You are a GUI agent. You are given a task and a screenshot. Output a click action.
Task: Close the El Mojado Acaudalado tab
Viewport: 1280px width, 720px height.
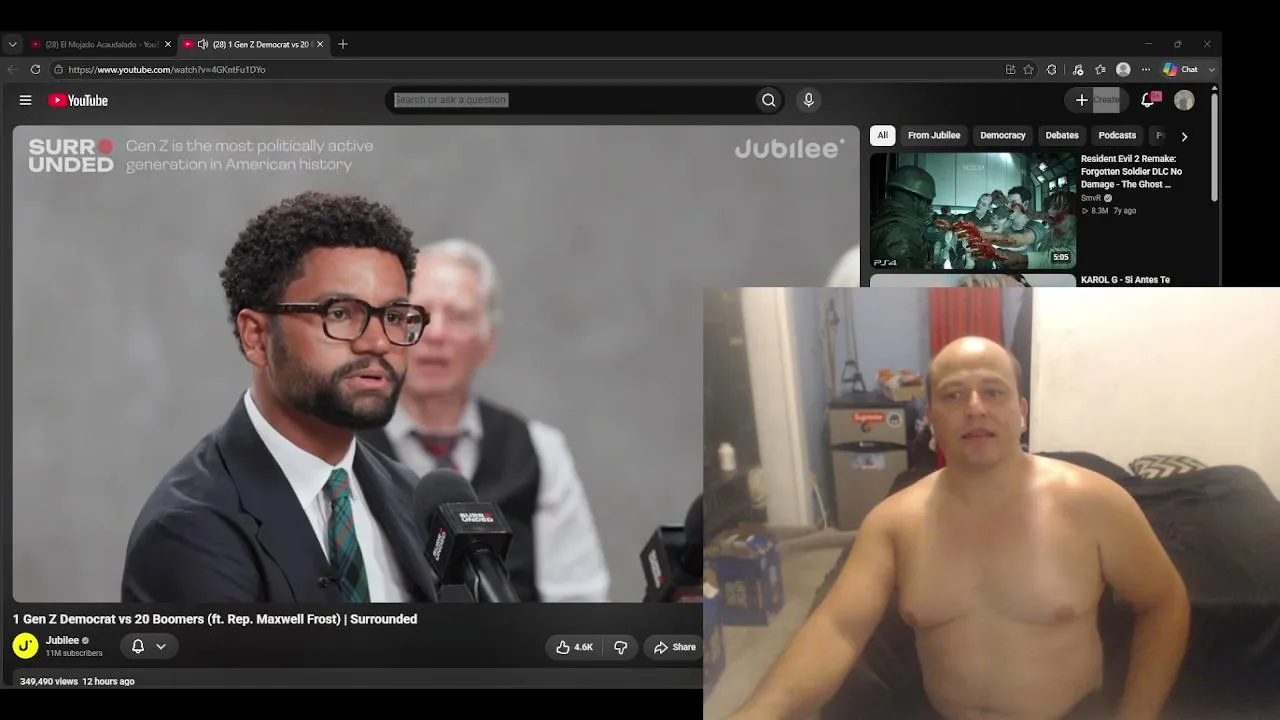tap(166, 44)
